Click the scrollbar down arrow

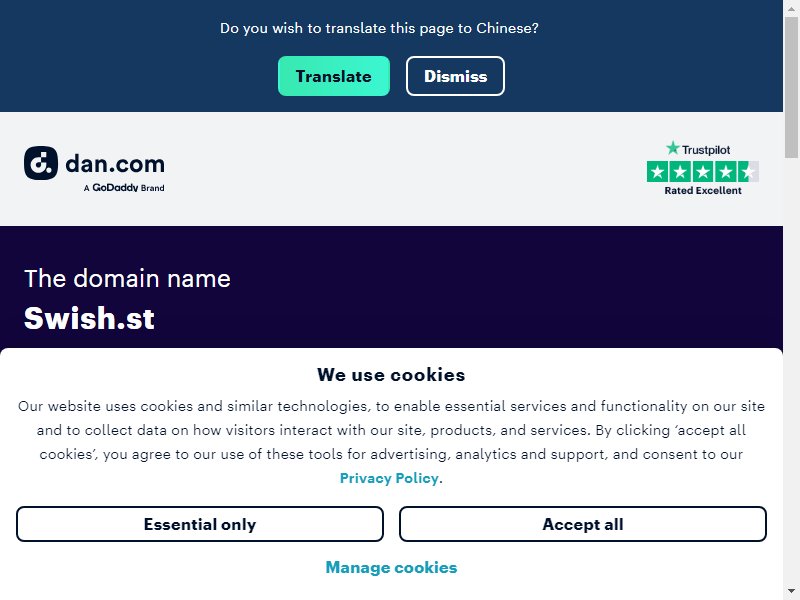(791, 592)
